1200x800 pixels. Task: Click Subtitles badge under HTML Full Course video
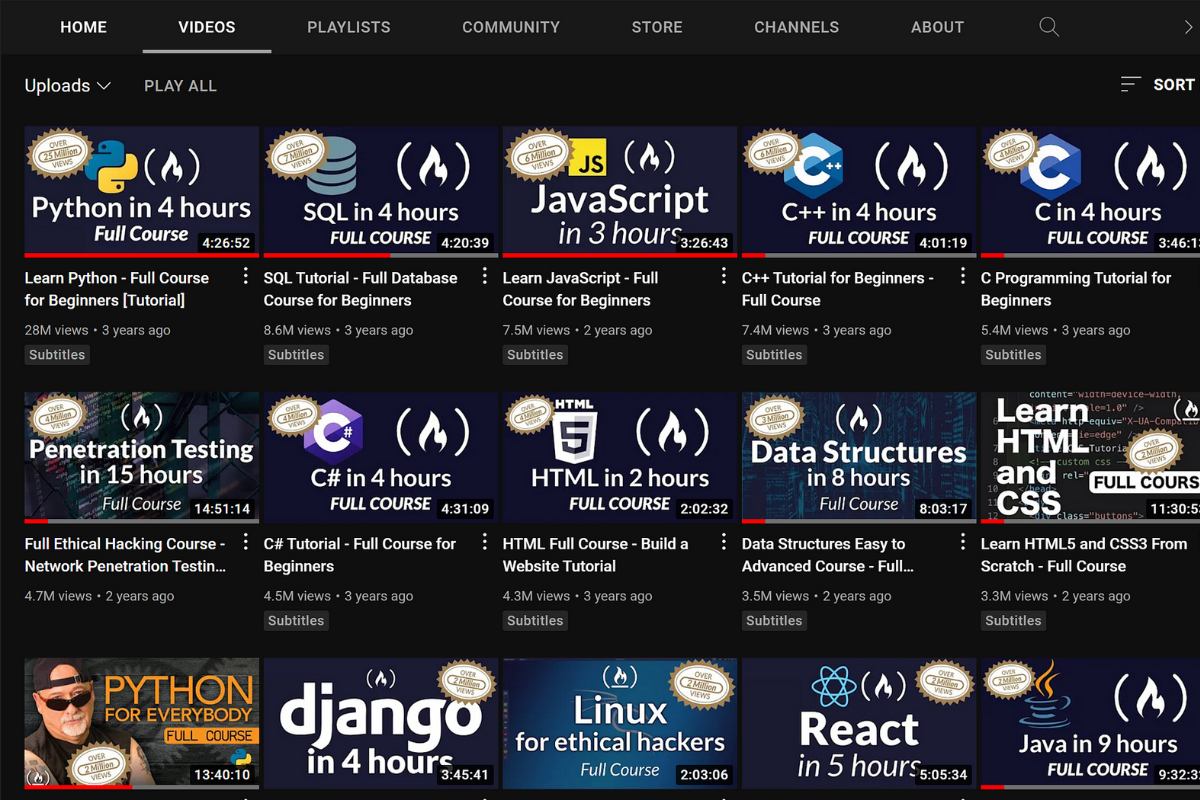point(535,621)
